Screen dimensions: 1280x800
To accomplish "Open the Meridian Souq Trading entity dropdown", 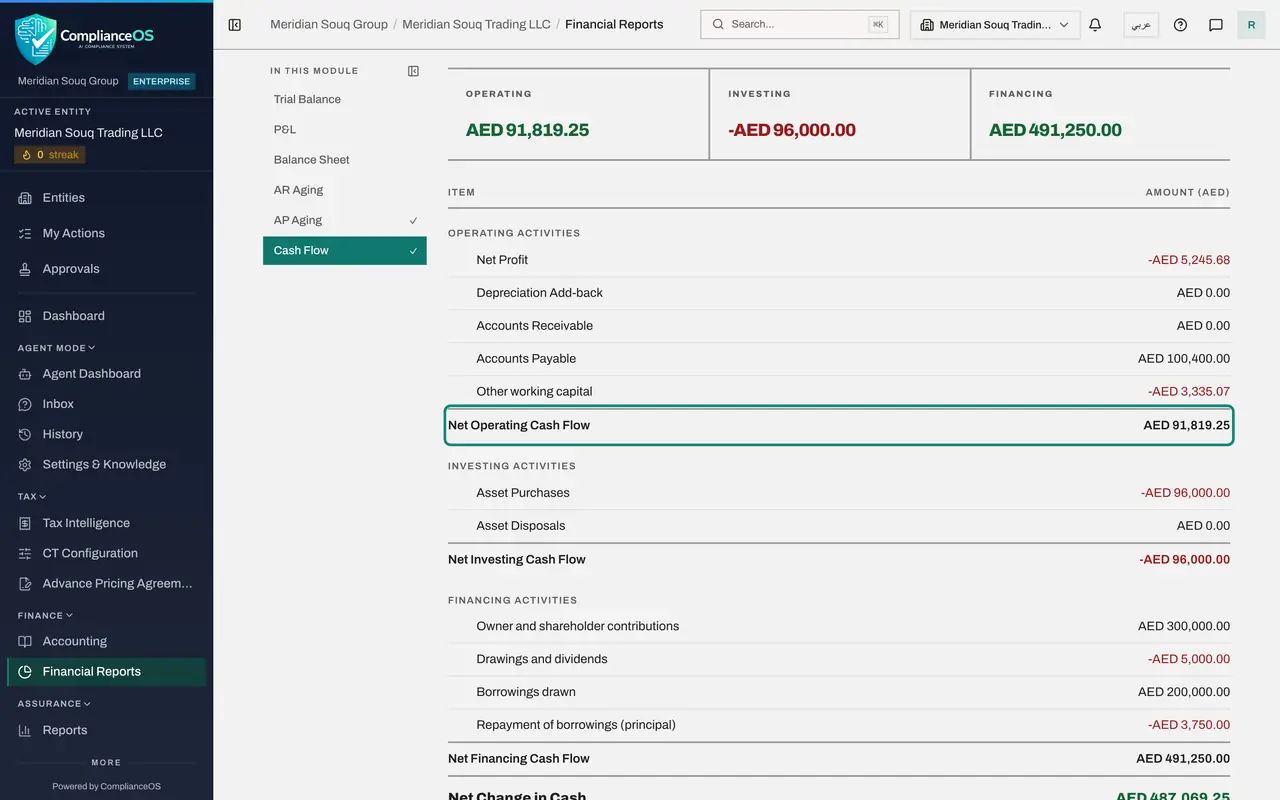I will pos(995,25).
